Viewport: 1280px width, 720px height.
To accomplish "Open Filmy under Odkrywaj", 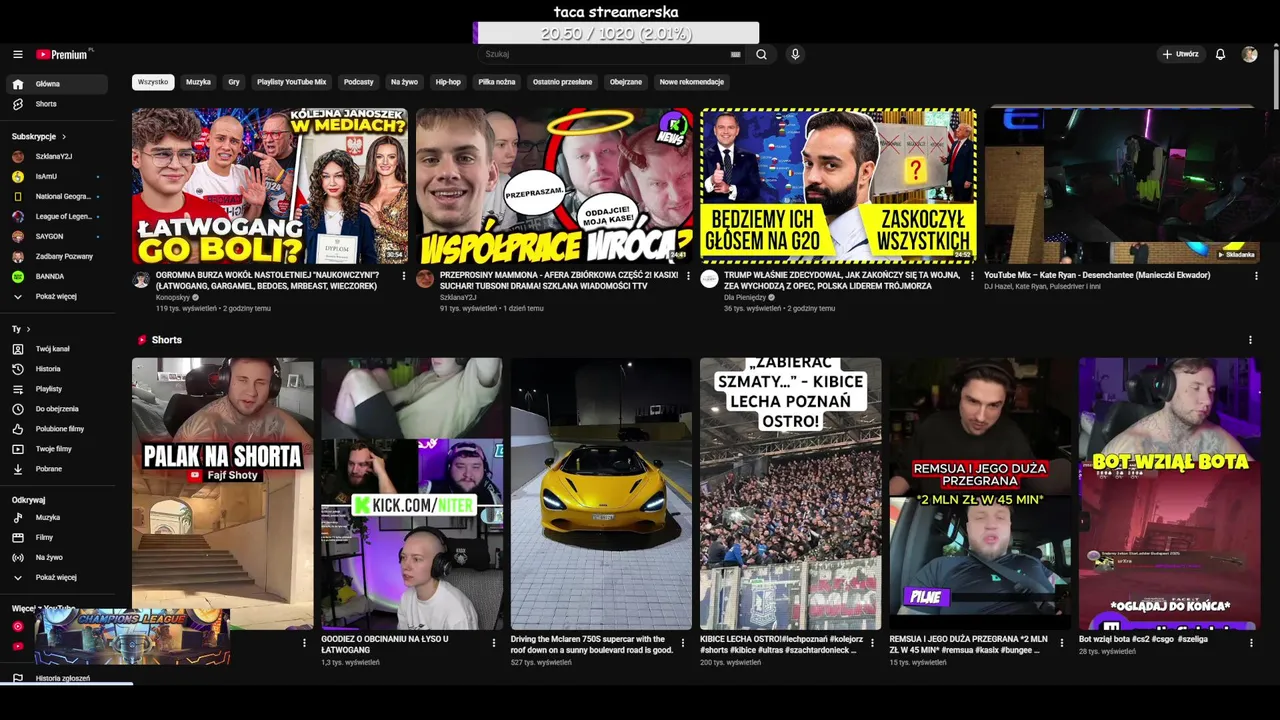I will [x=57, y=537].
